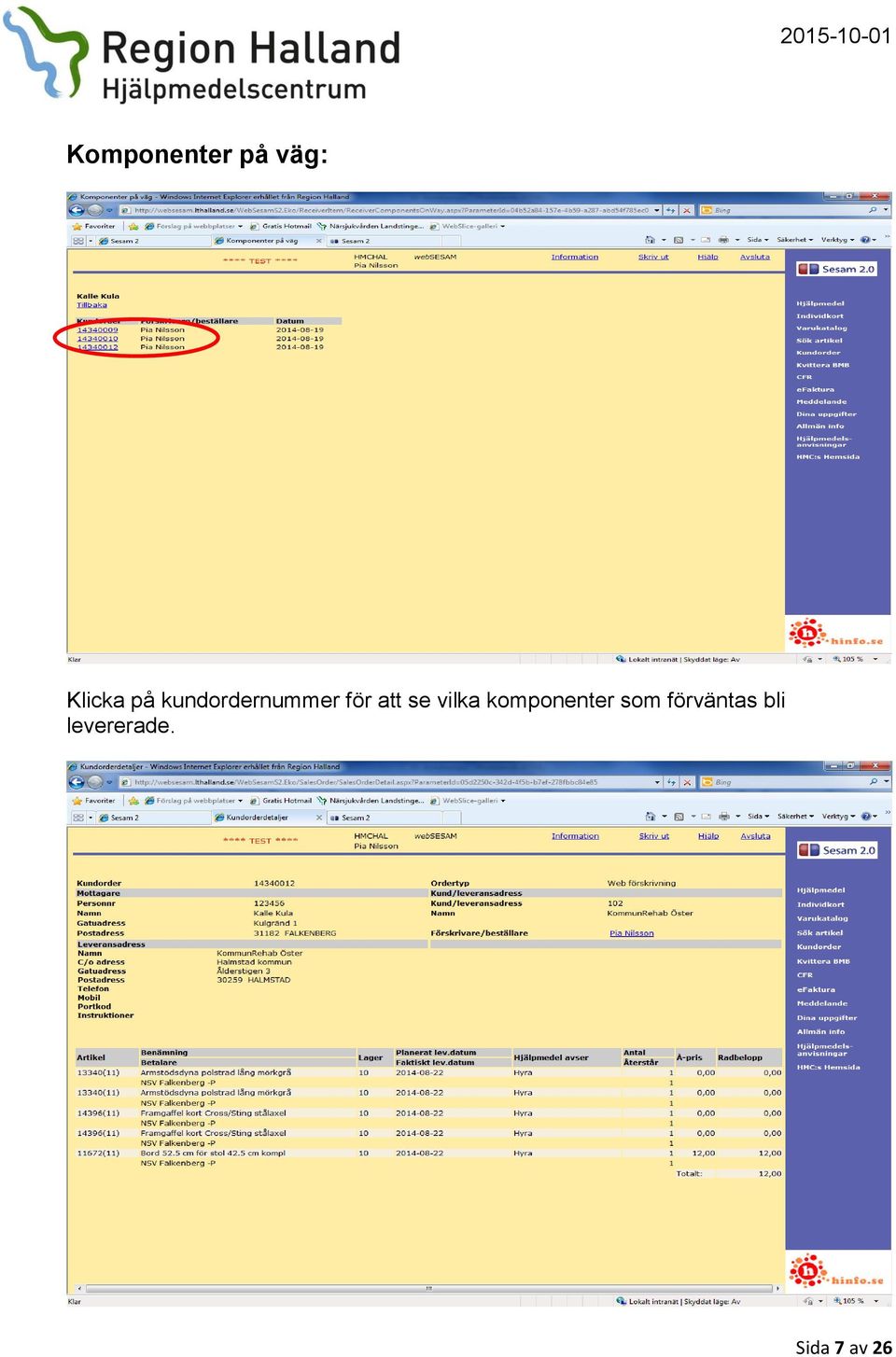Click the home icon in Komponenter på väg toolbar
Screen dimensions: 896x1357
point(650,240)
